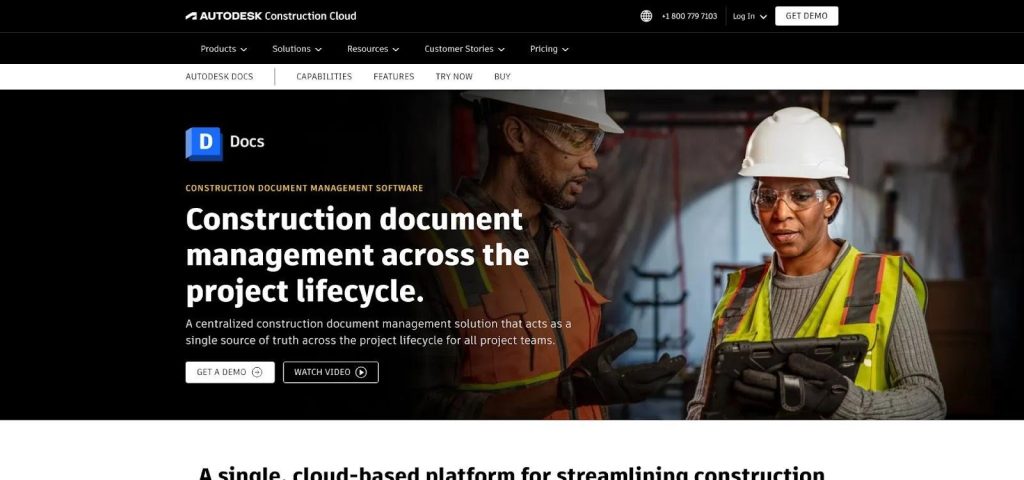
Task: Click the hero headline about construction document management
Action: (357, 255)
